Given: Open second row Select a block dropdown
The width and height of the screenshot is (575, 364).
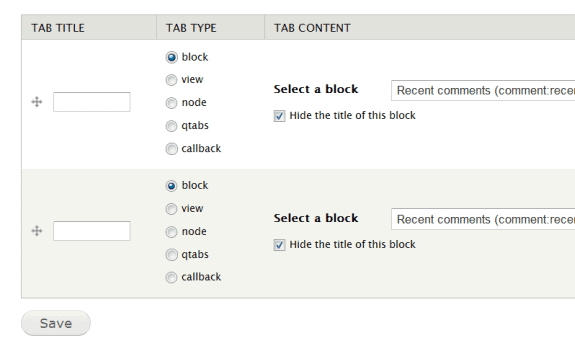Looking at the screenshot, I should pos(483,219).
